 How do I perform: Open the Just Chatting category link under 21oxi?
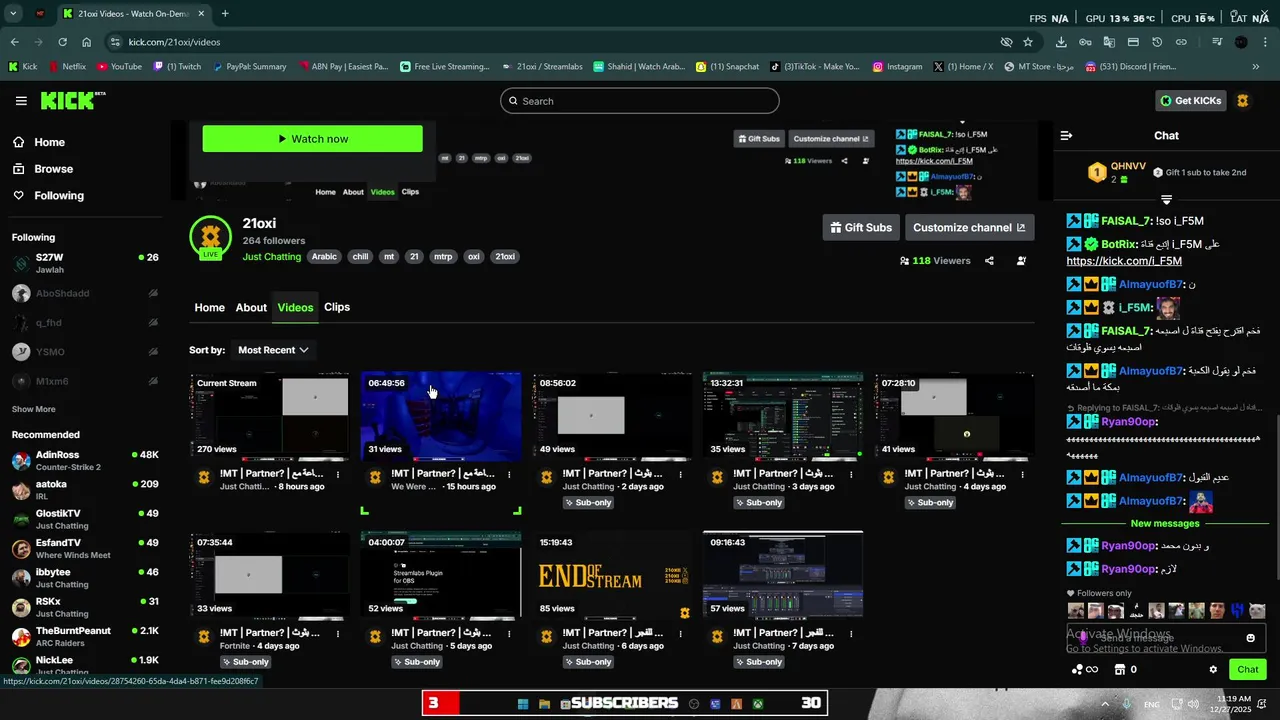tap(272, 257)
